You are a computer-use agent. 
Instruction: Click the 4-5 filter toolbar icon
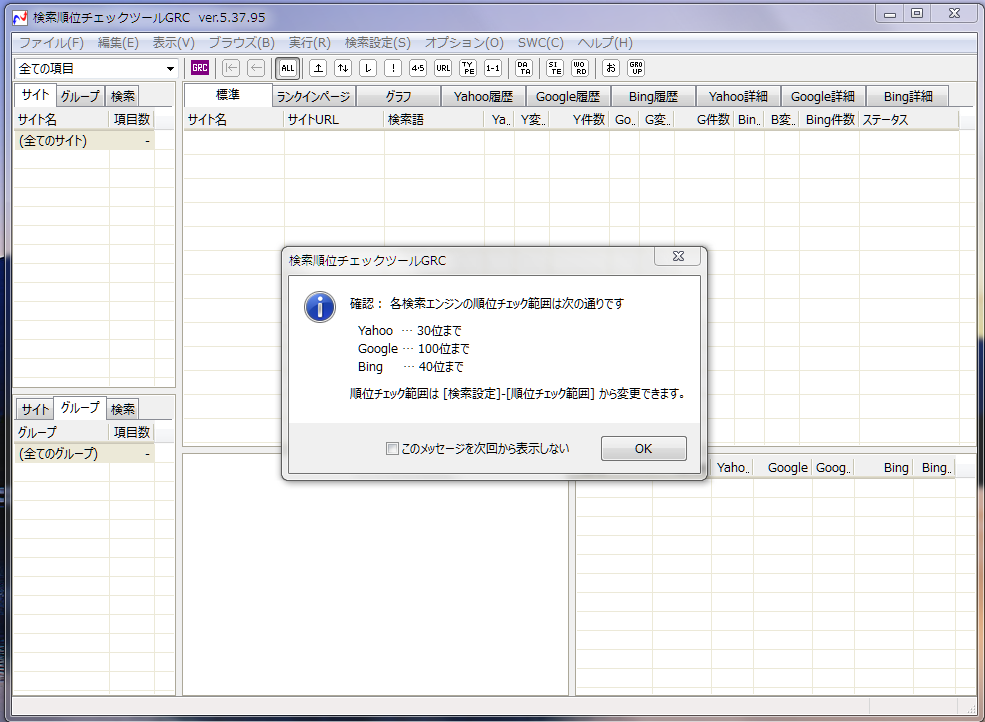coord(418,68)
